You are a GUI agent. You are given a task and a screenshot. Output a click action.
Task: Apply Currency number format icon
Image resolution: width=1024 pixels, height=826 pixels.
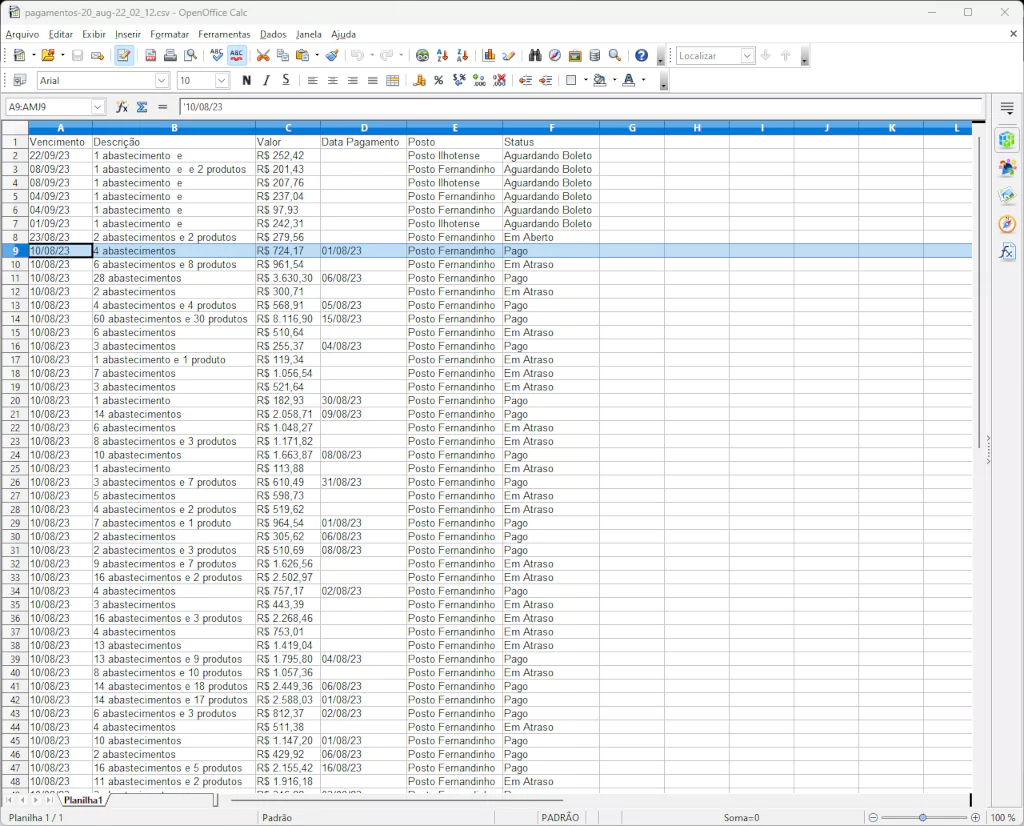419,80
